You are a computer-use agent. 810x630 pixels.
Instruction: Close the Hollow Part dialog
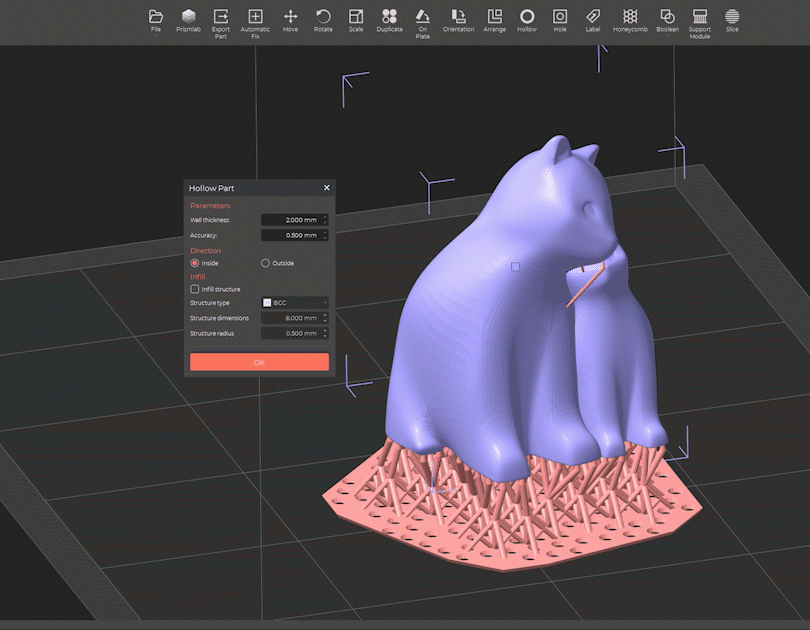326,187
